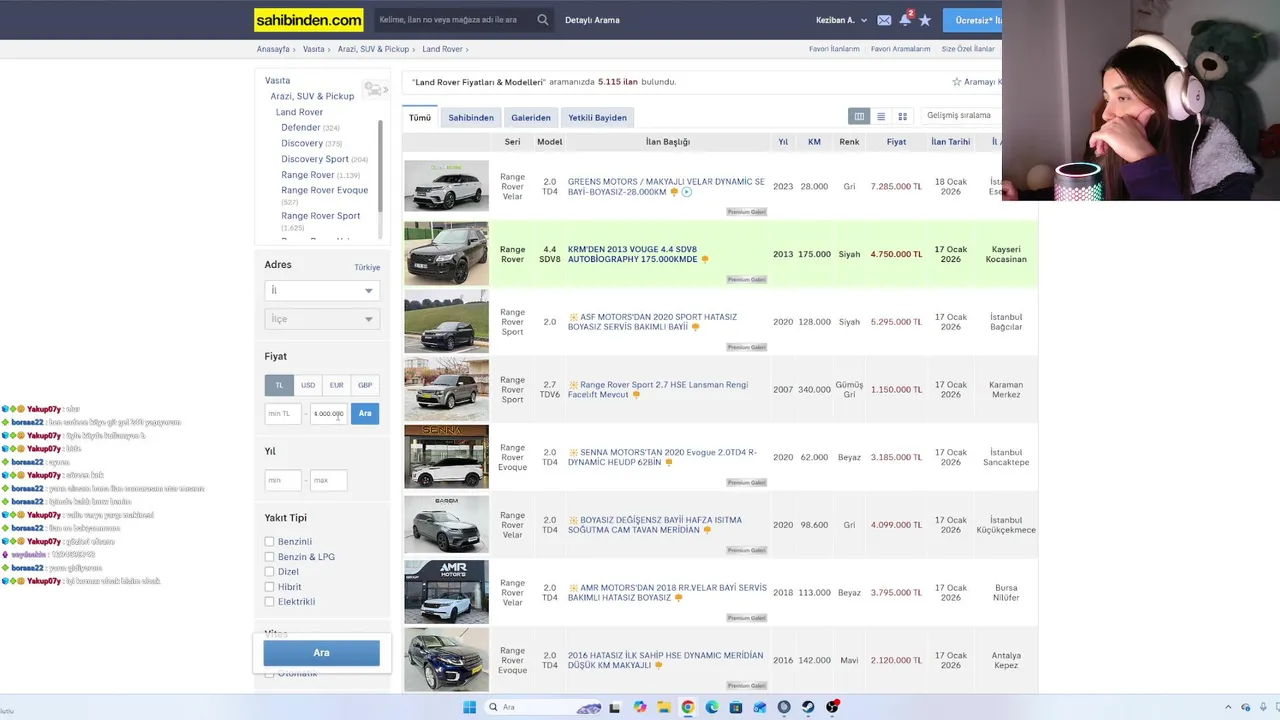Screen dimensions: 1280x720
Task: Click the category list scrollbar
Action: pyautogui.click(x=380, y=165)
